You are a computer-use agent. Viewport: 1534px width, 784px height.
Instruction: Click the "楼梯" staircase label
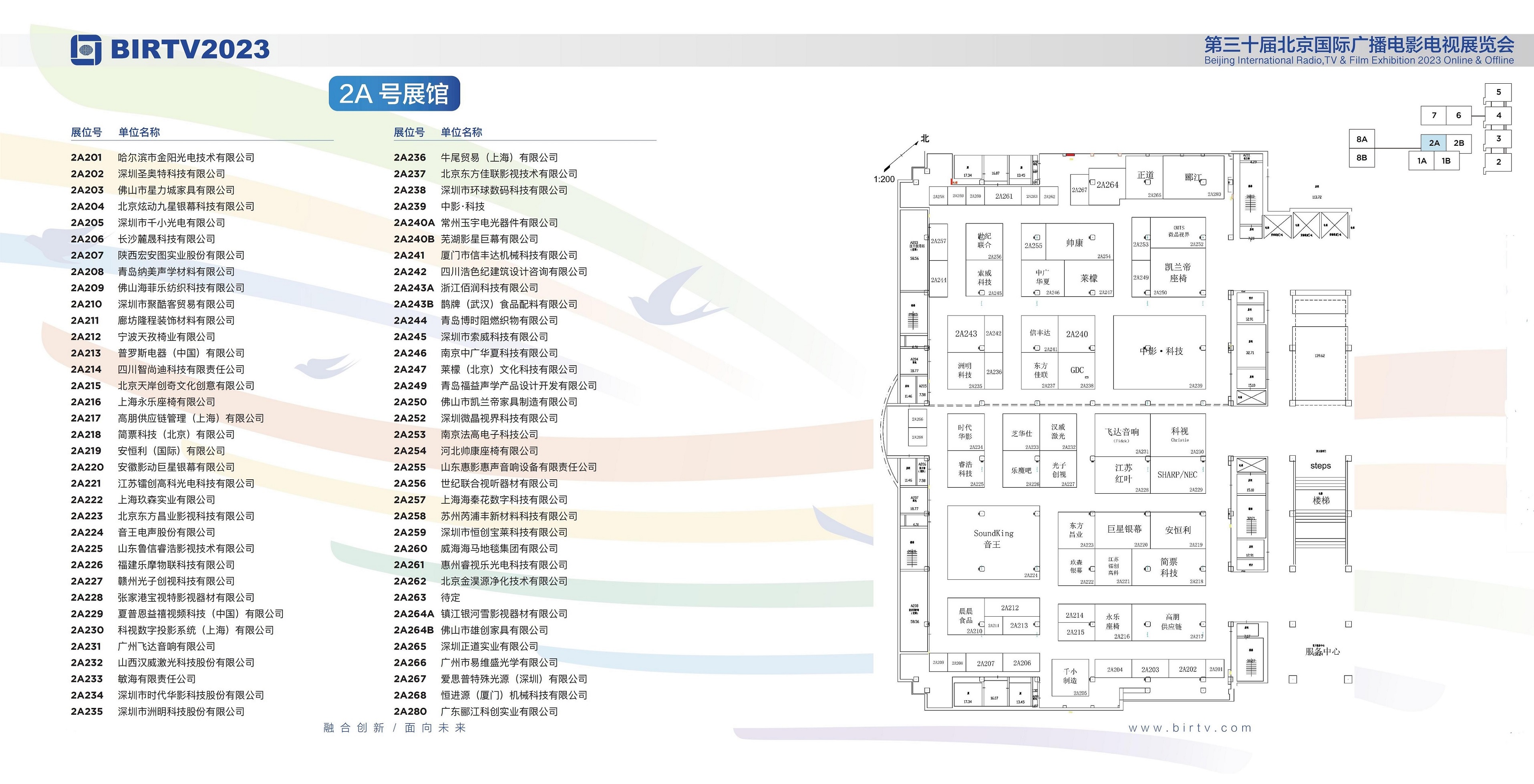pyautogui.click(x=1321, y=500)
